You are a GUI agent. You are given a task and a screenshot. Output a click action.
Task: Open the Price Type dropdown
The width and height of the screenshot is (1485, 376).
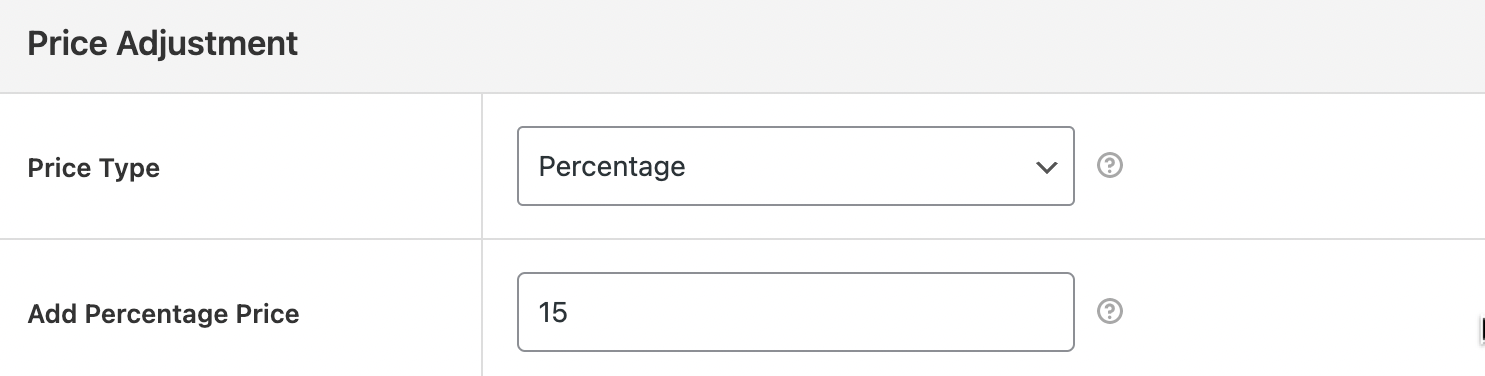(796, 166)
